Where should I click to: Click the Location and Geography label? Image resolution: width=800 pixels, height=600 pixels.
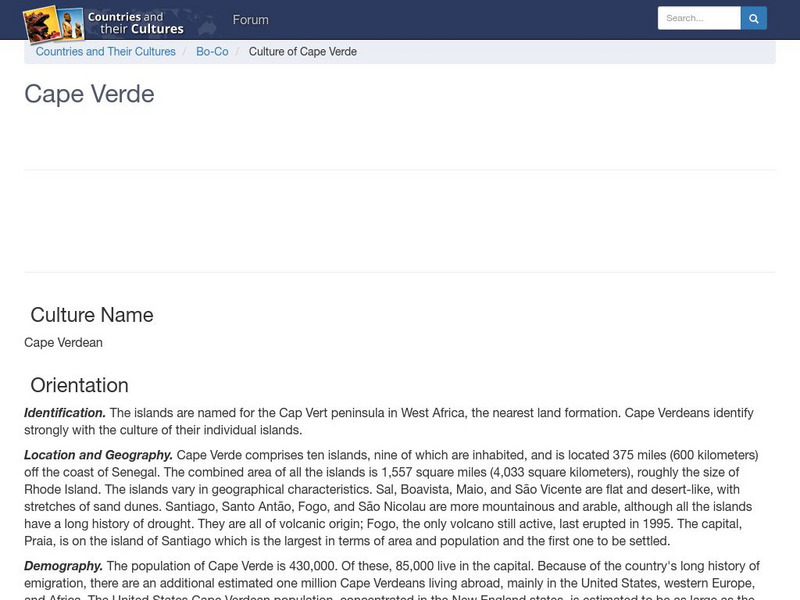pyautogui.click(x=98, y=455)
